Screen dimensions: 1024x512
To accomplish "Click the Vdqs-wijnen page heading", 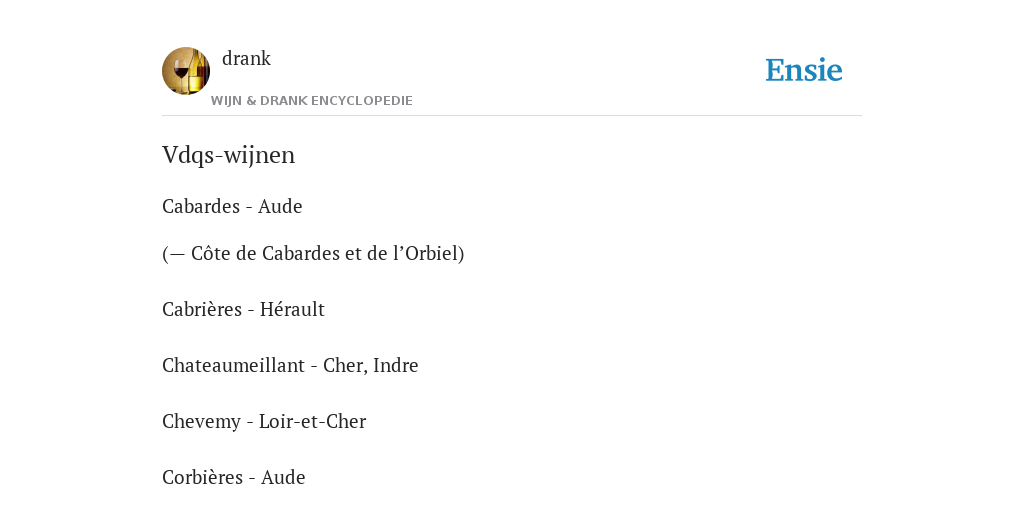I will [x=229, y=155].
